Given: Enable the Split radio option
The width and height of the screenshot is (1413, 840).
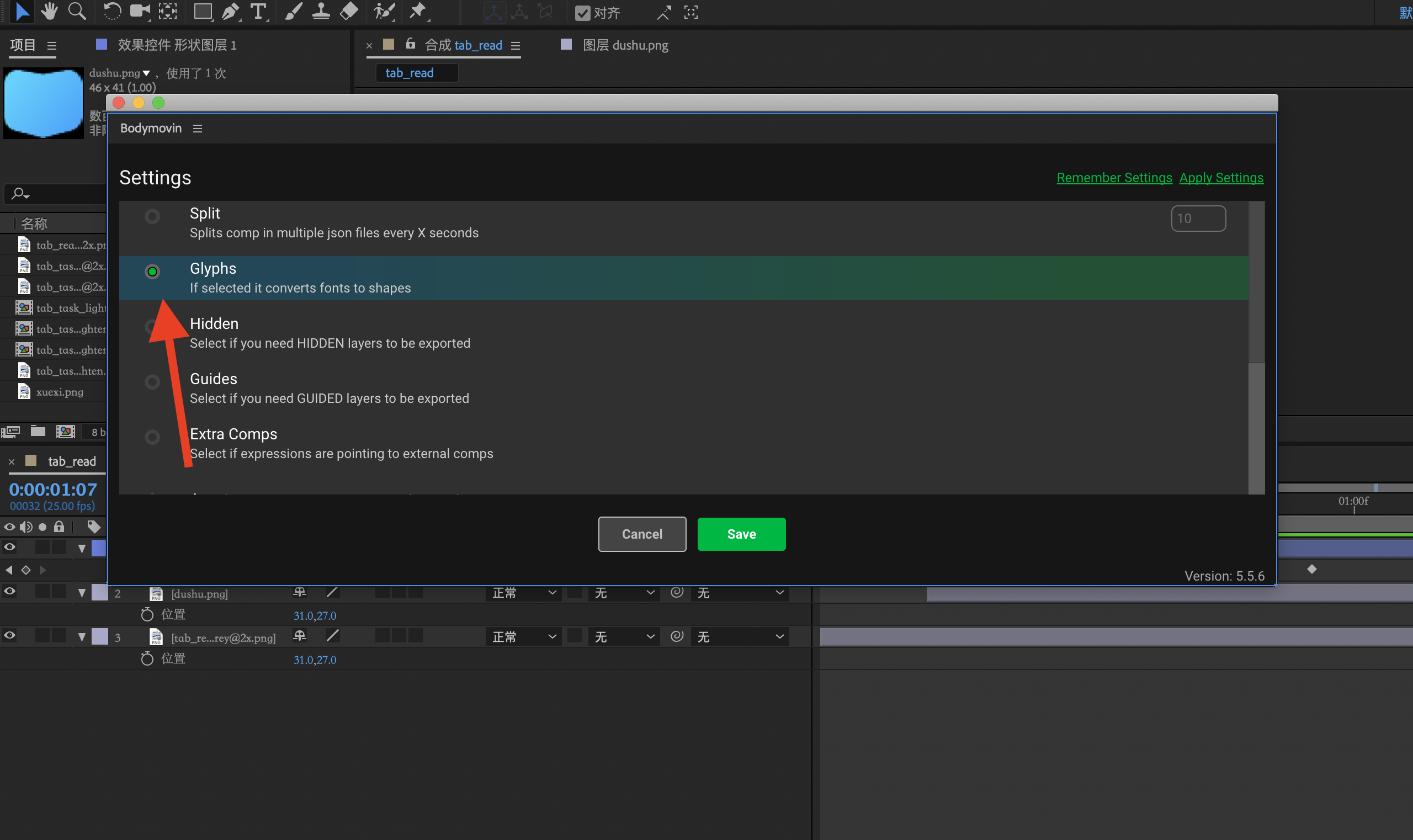Looking at the screenshot, I should click(152, 217).
